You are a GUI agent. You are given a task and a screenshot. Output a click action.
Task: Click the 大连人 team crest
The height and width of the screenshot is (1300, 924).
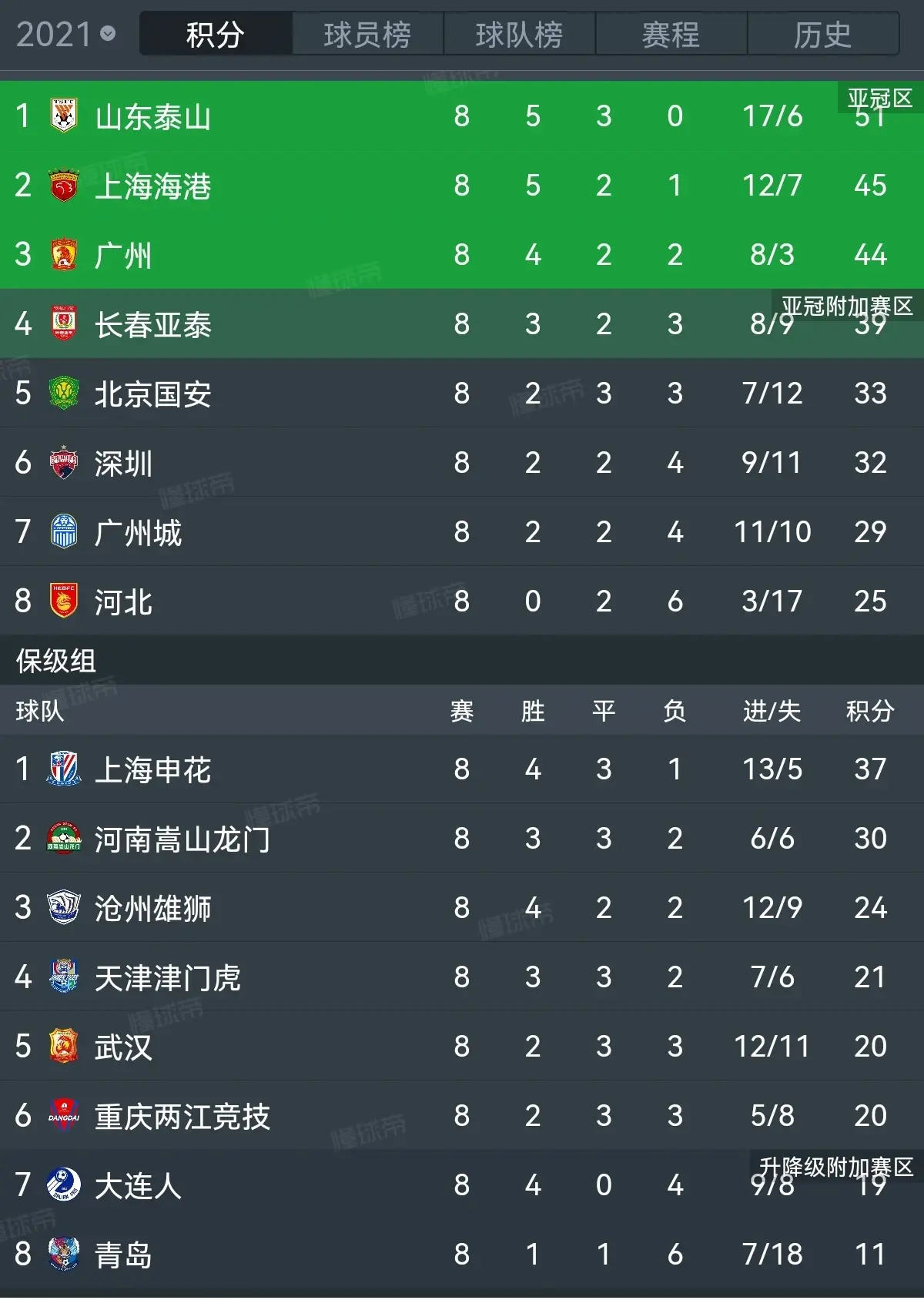click(64, 1184)
